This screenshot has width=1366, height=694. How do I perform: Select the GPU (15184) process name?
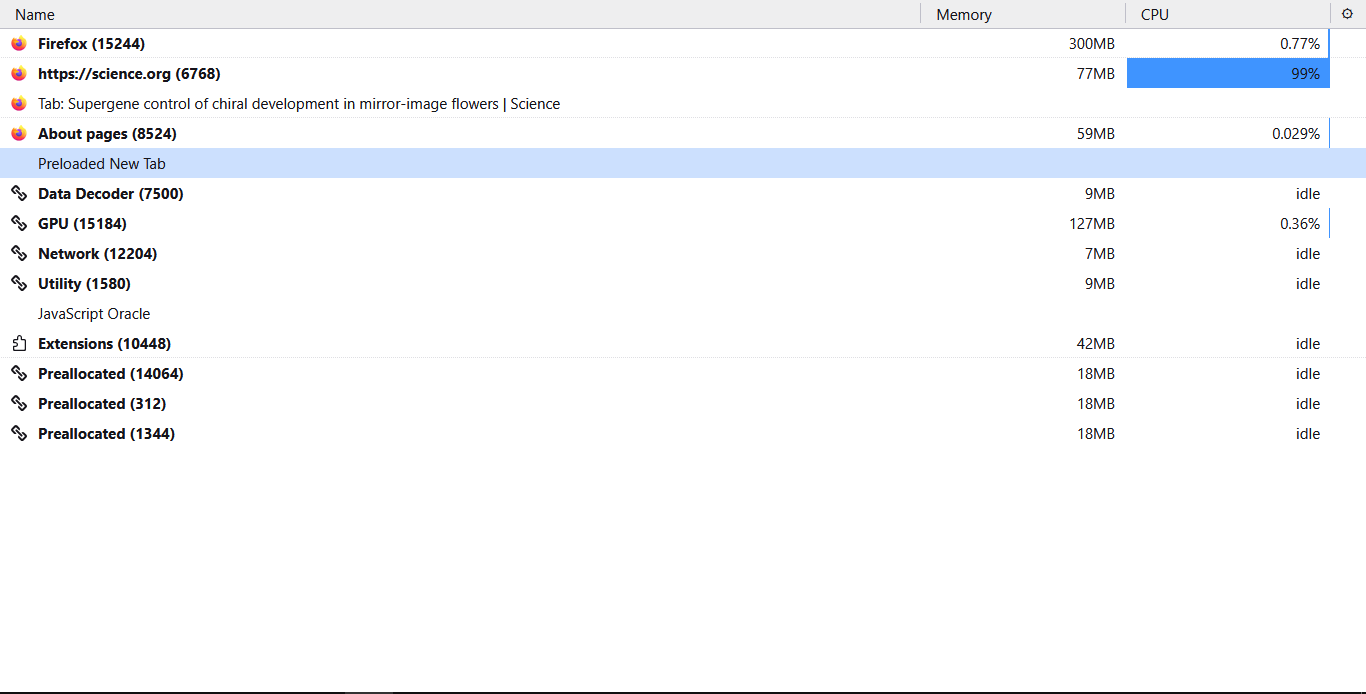click(82, 224)
